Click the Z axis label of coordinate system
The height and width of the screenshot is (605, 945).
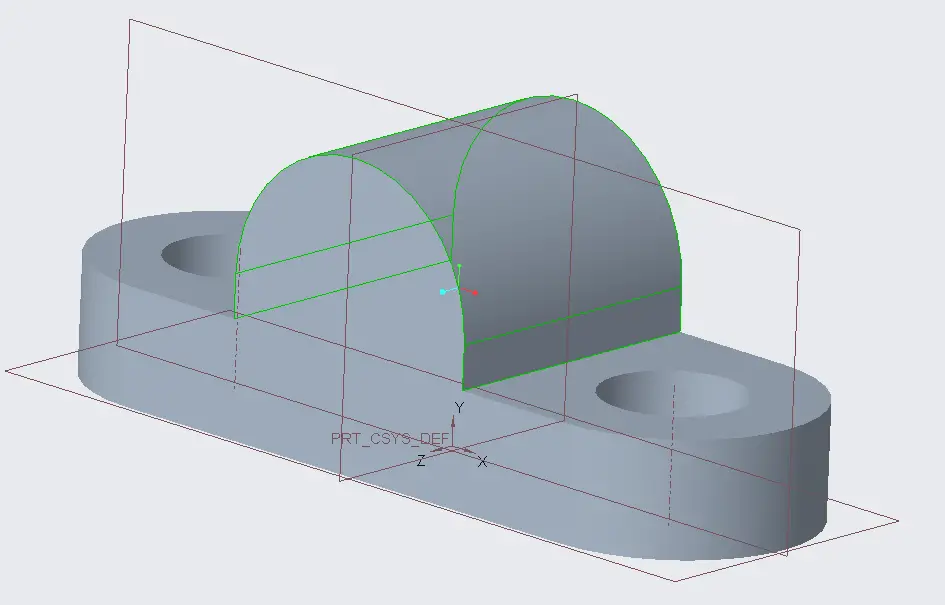tap(421, 462)
